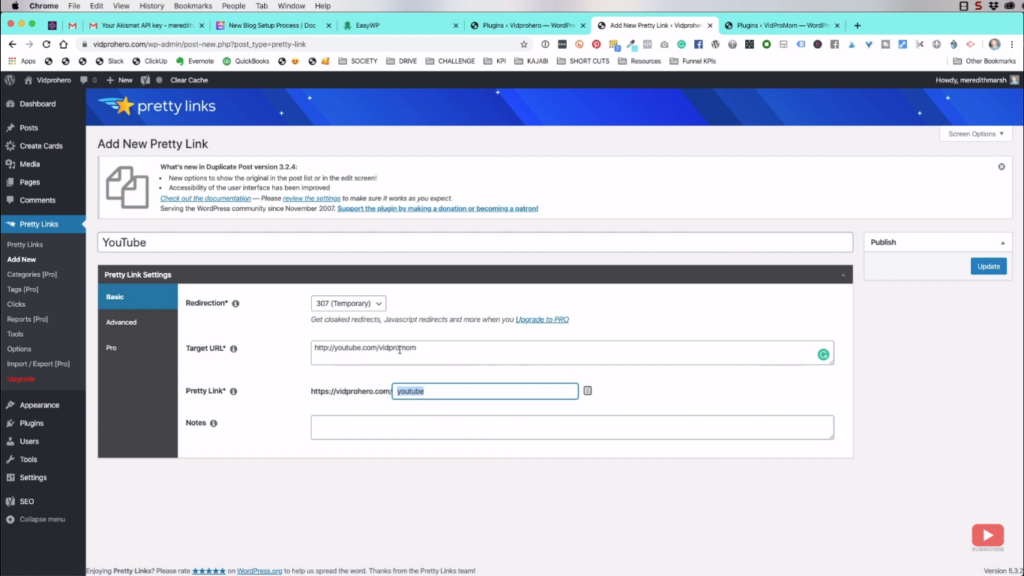Bookmark this page with the star icon
This screenshot has height=576, width=1024.
tap(524, 44)
